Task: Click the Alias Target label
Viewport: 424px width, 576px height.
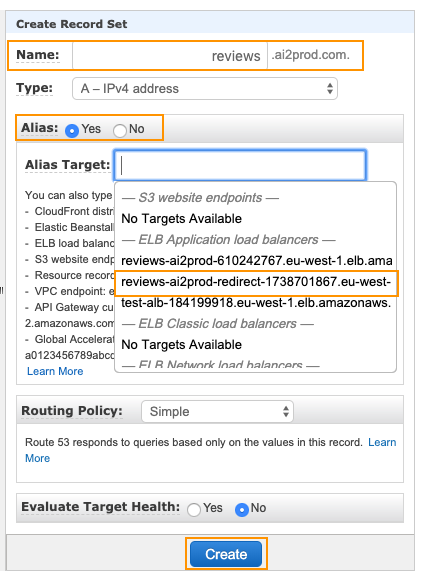Action: (68, 165)
